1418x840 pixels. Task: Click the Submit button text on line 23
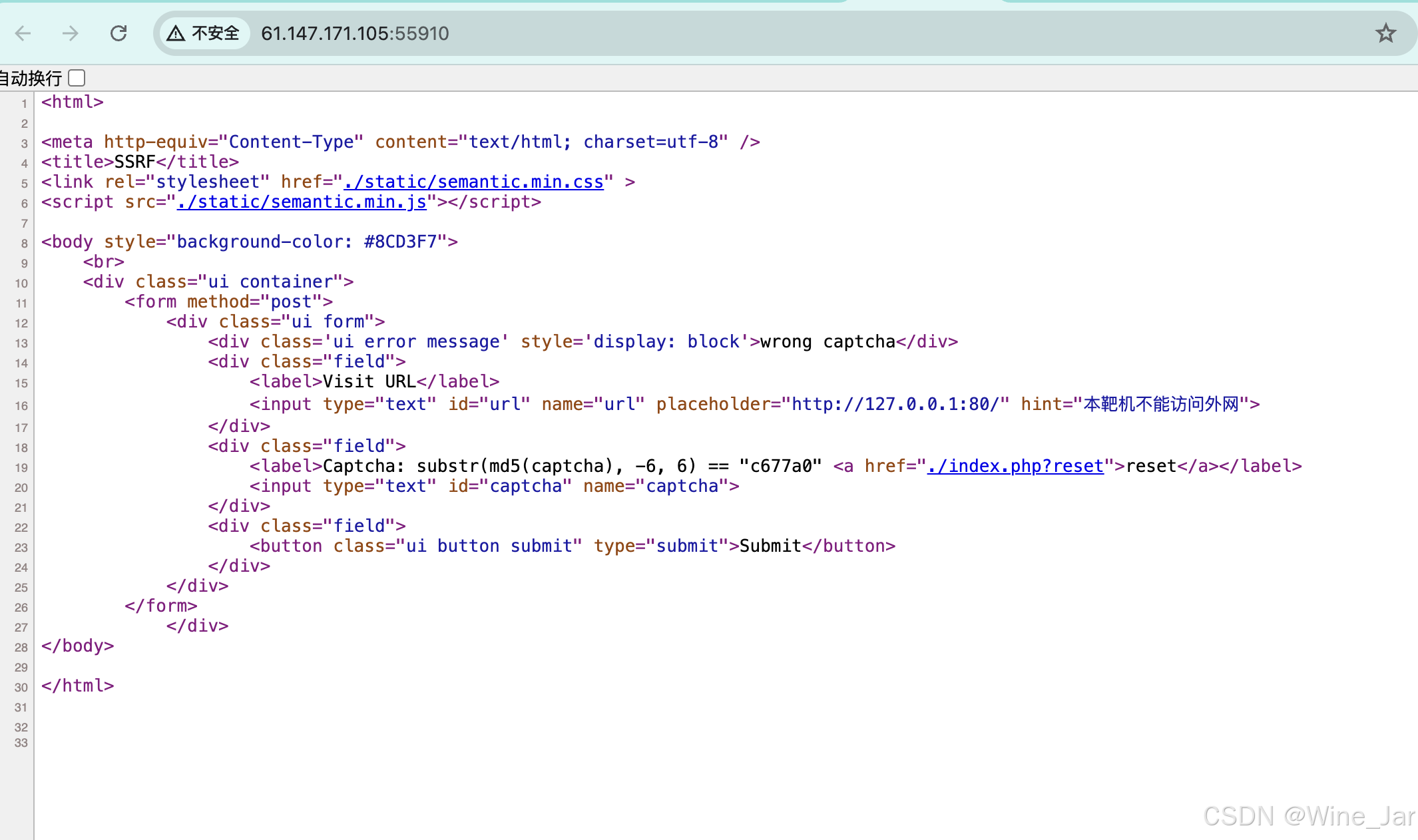click(770, 546)
